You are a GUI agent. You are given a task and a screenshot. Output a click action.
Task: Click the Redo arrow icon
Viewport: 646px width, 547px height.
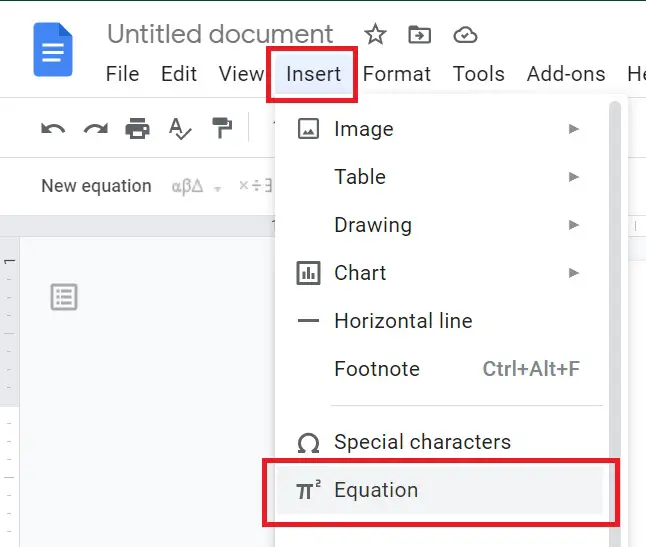[96, 129]
